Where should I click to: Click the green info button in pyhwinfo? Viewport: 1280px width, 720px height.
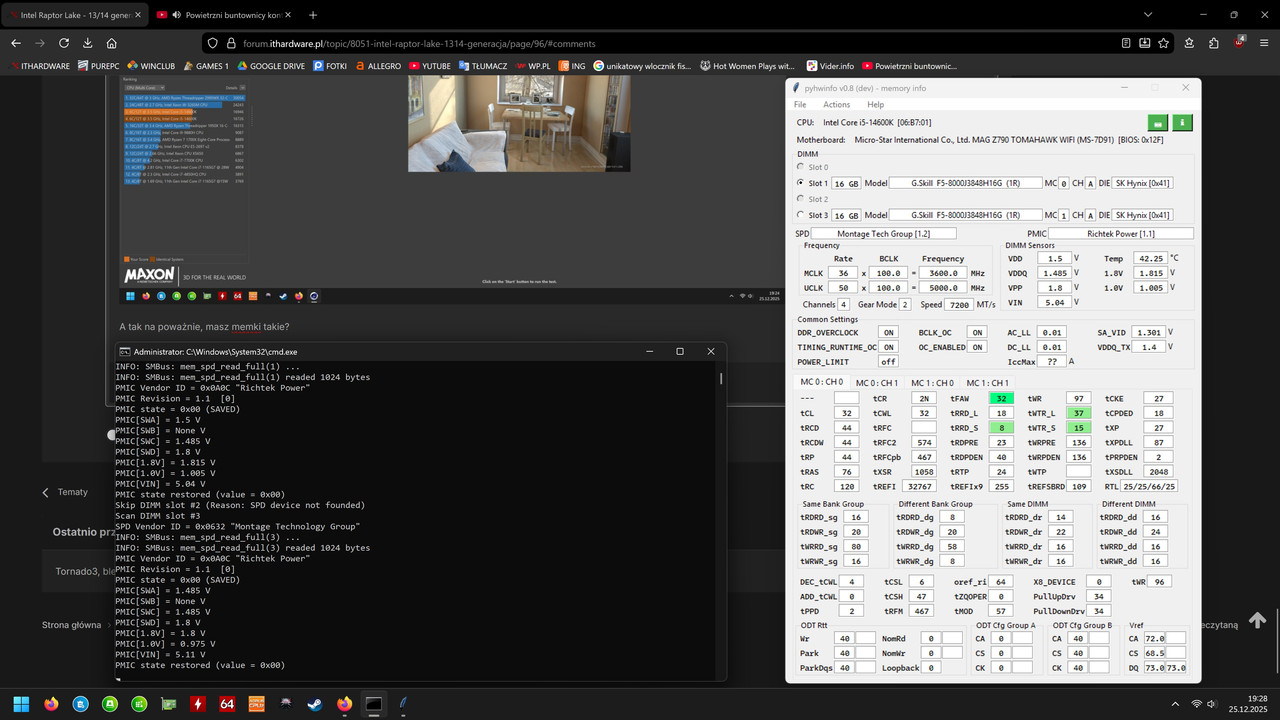1182,123
